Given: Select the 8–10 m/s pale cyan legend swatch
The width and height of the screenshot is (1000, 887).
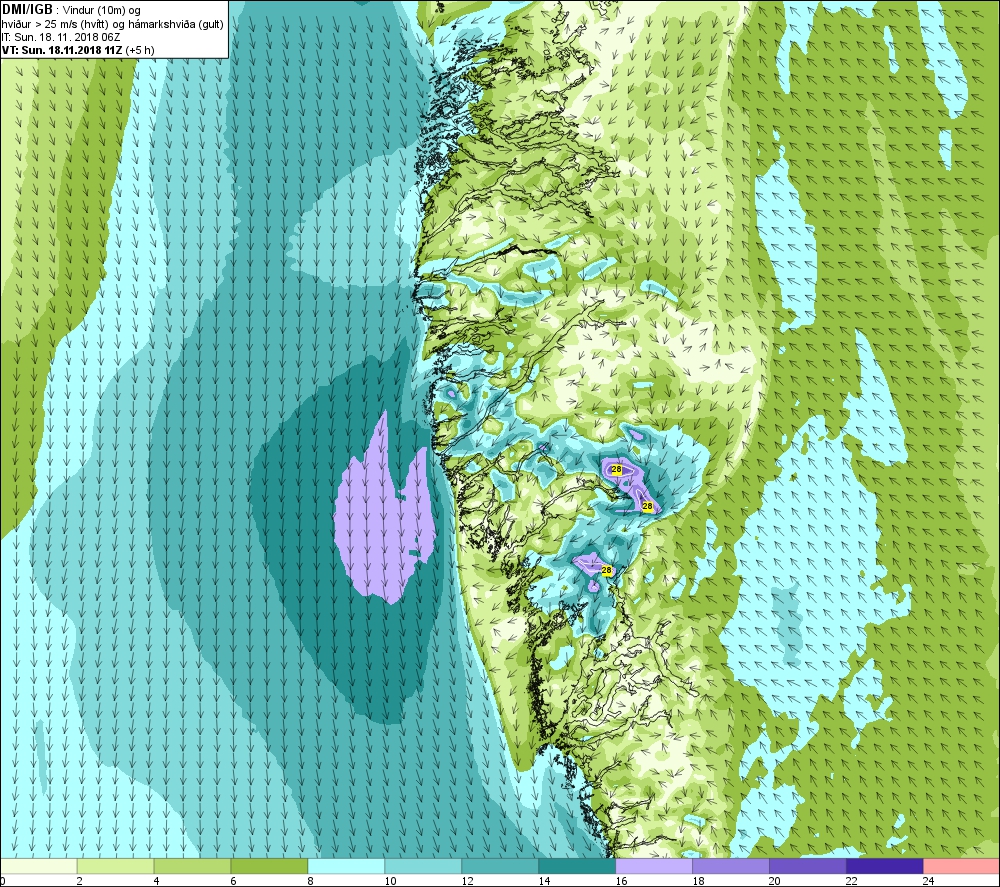Looking at the screenshot, I should pyautogui.click(x=346, y=866).
